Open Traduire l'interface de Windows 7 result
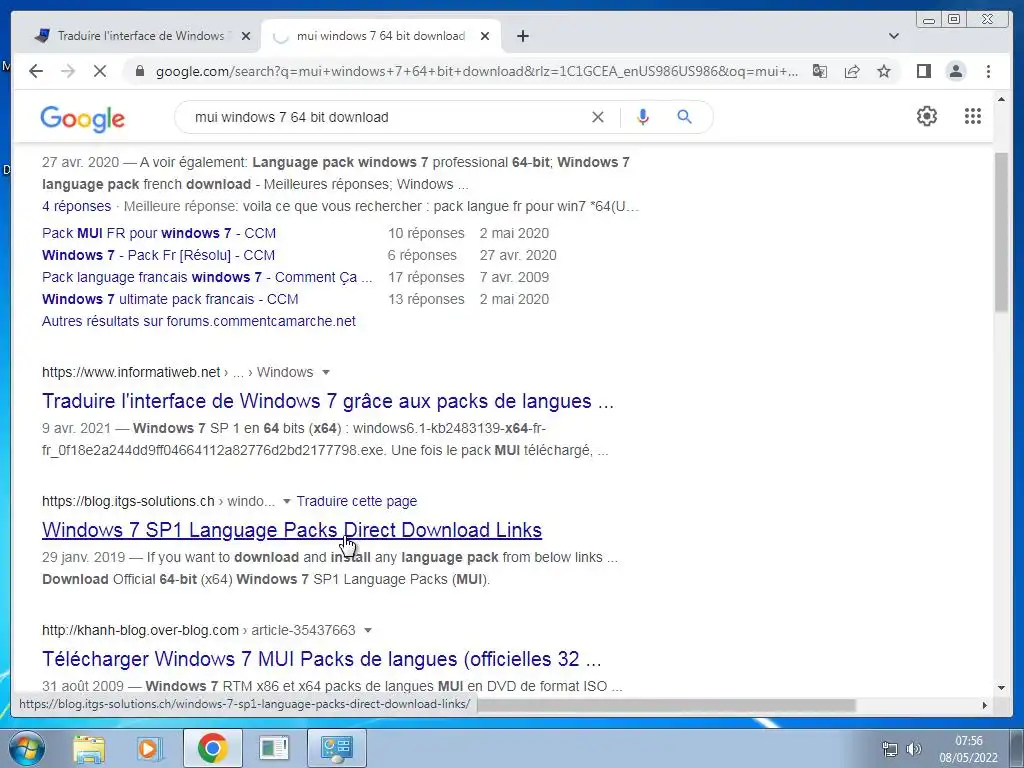This screenshot has width=1024, height=768. click(328, 401)
